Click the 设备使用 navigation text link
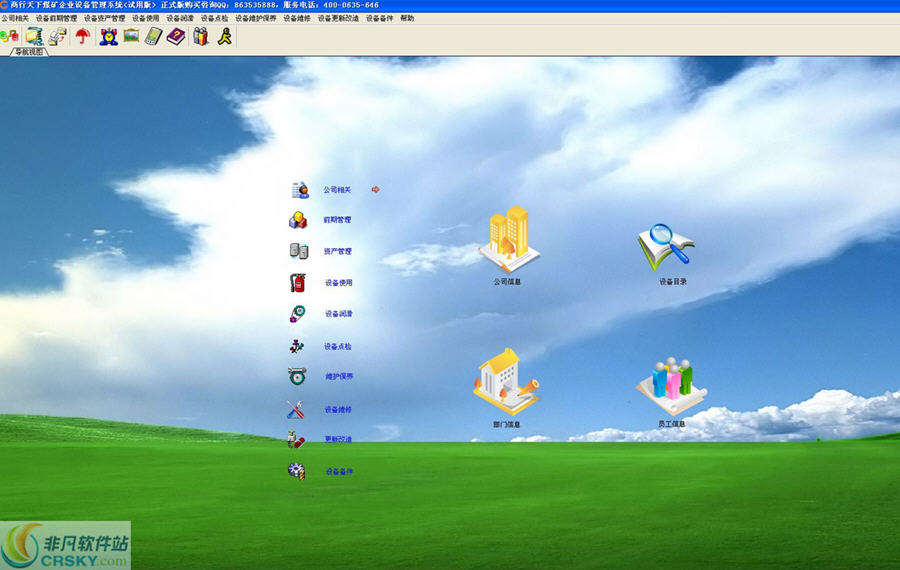 point(339,283)
